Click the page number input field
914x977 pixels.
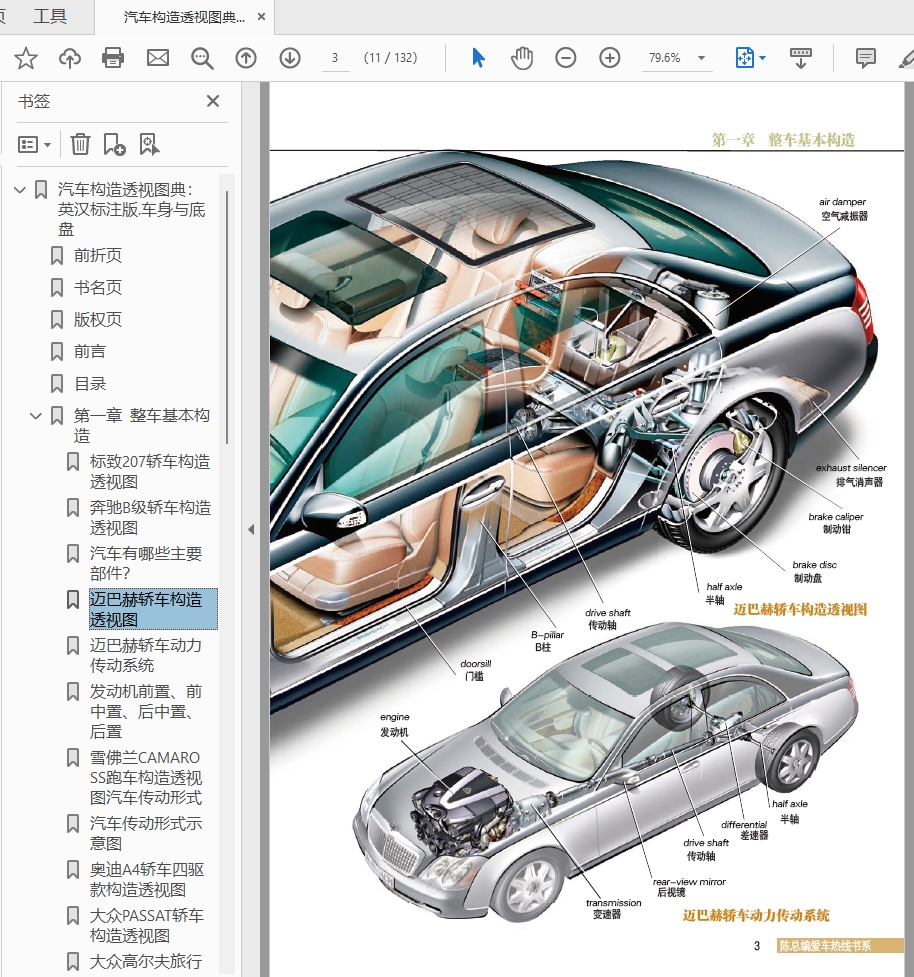(335, 58)
